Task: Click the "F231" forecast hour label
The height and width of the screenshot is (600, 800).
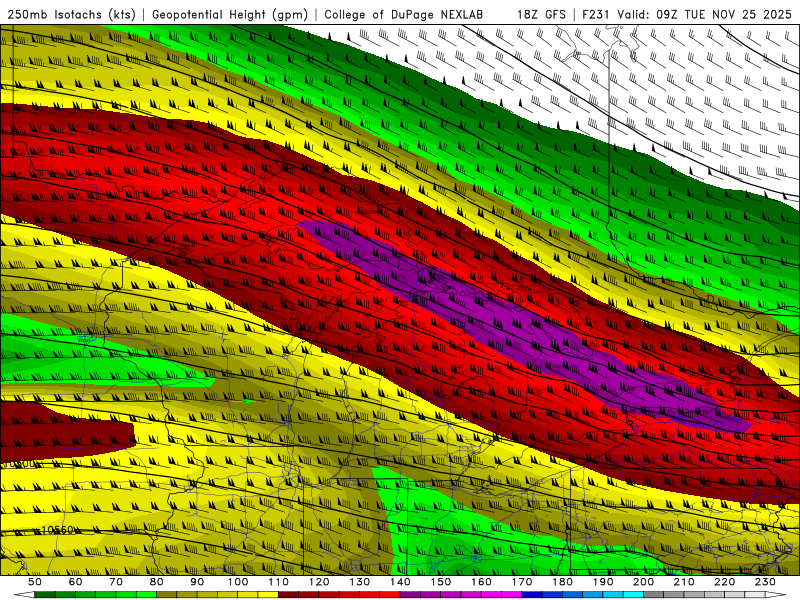Action: coord(597,14)
